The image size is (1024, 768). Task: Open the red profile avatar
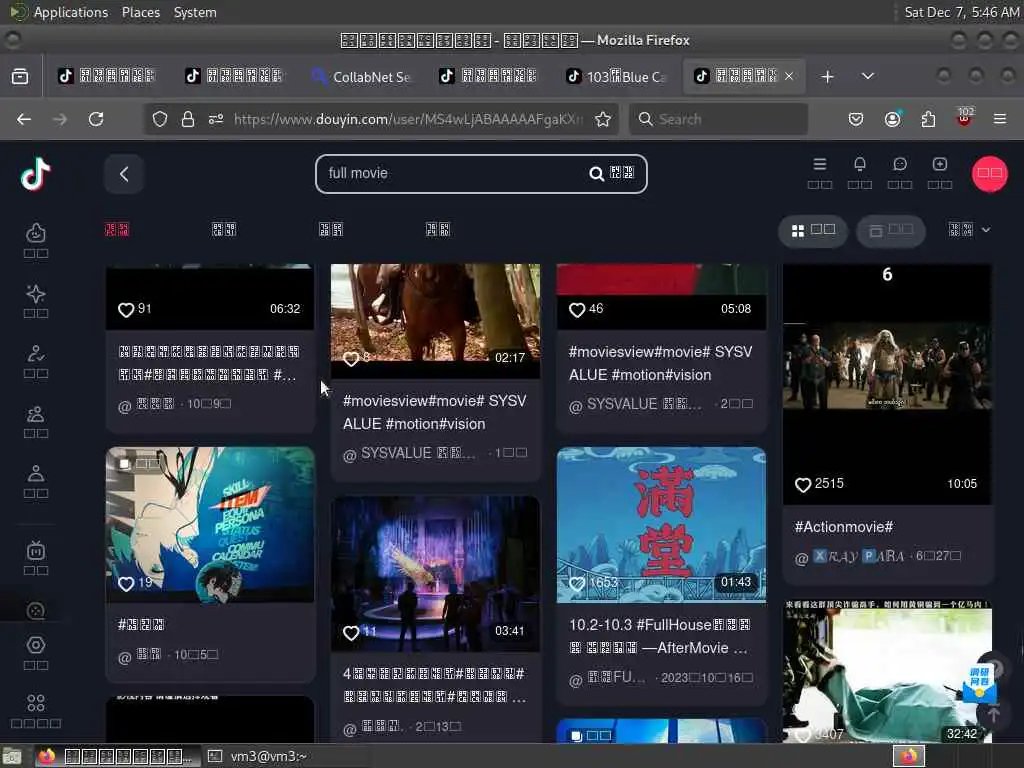click(x=989, y=174)
